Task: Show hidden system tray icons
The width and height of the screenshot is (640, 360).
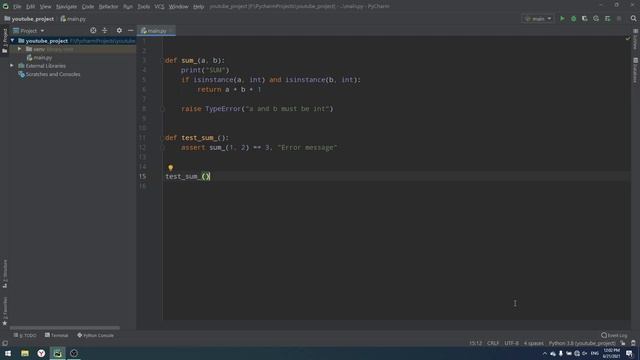Action: [544, 353]
